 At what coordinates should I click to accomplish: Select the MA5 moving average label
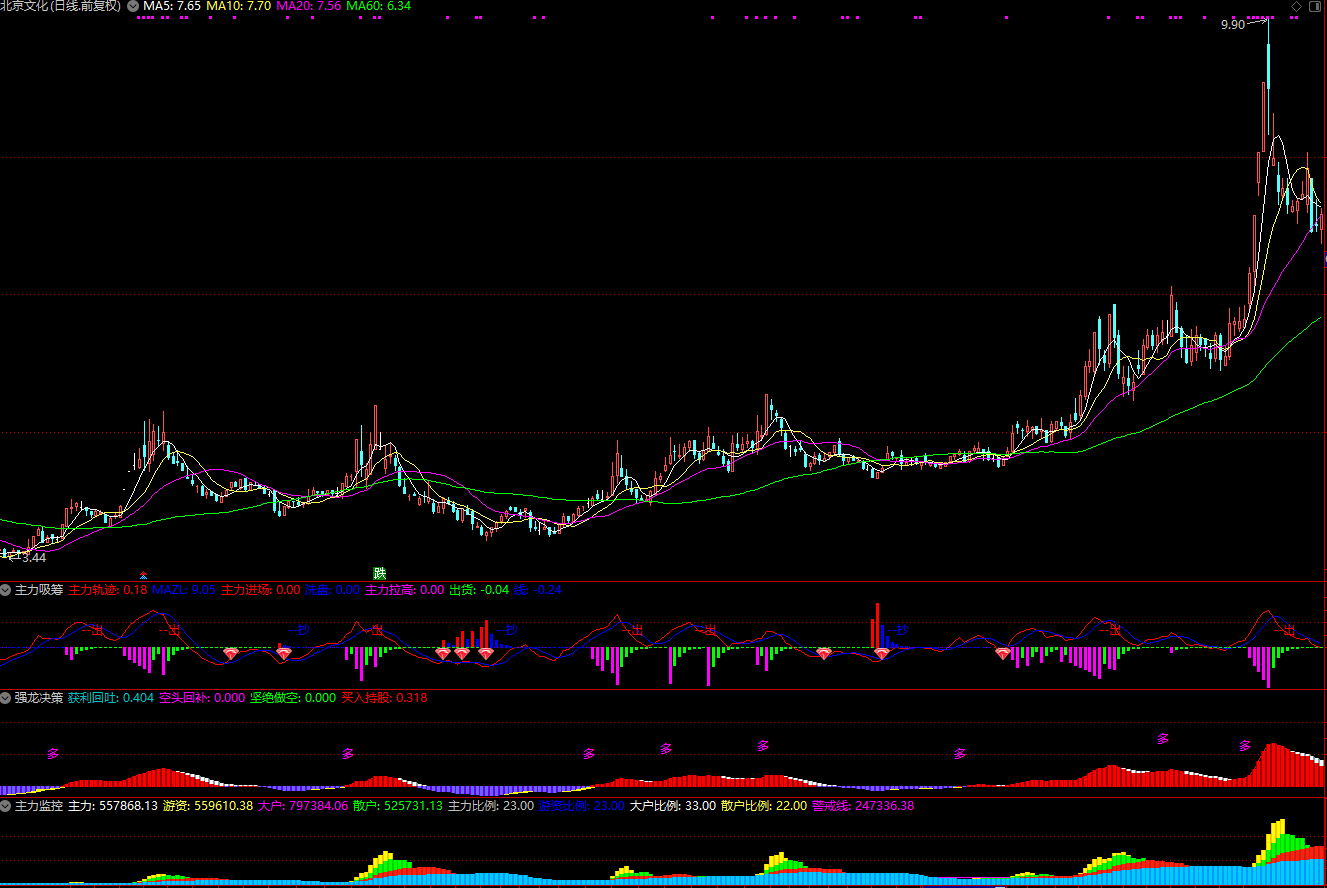(x=172, y=6)
